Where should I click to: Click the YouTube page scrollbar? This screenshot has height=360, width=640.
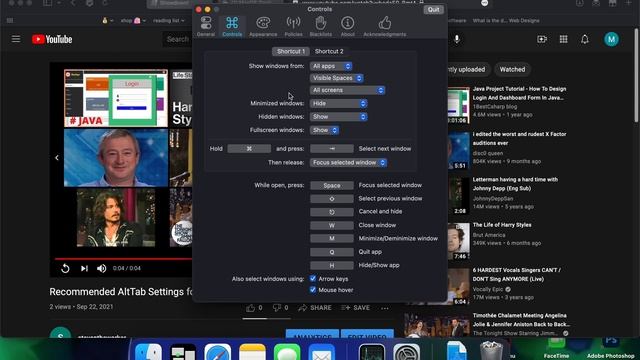637,76
